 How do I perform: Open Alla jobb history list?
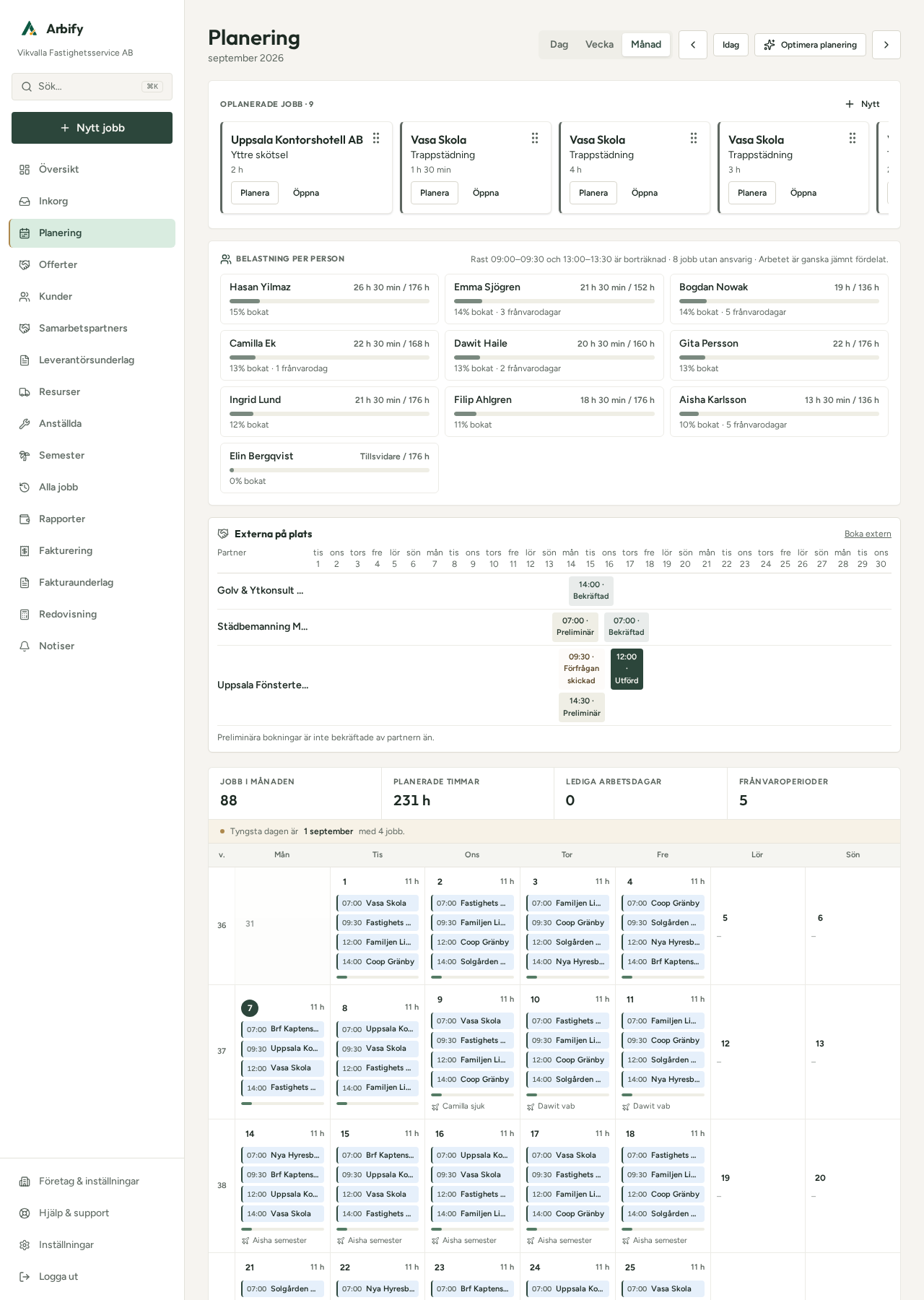92,487
